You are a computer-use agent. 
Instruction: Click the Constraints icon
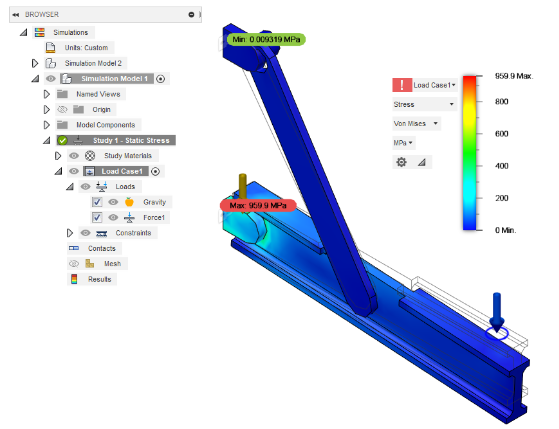pyautogui.click(x=102, y=233)
